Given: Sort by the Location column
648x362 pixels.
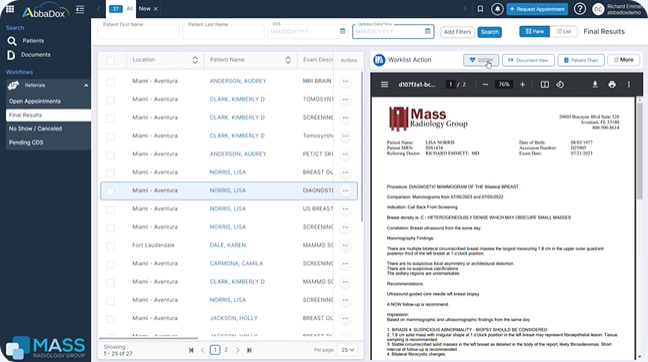Looking at the screenshot, I should point(195,60).
